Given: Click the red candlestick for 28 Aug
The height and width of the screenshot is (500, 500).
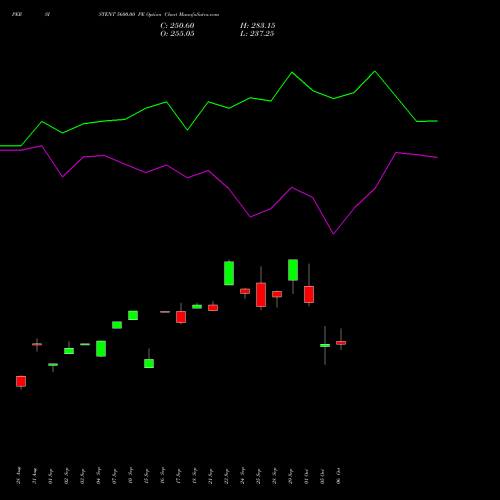Looking at the screenshot, I should pos(21,381).
